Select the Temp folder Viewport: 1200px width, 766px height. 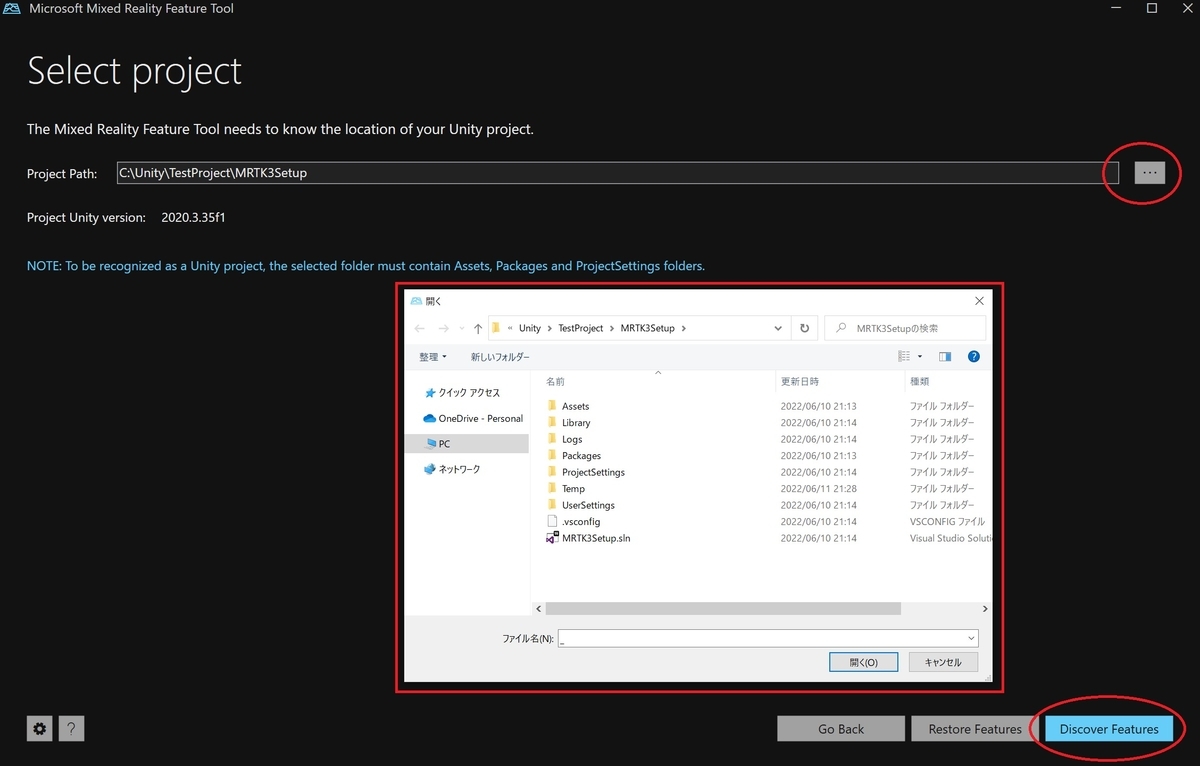click(573, 489)
